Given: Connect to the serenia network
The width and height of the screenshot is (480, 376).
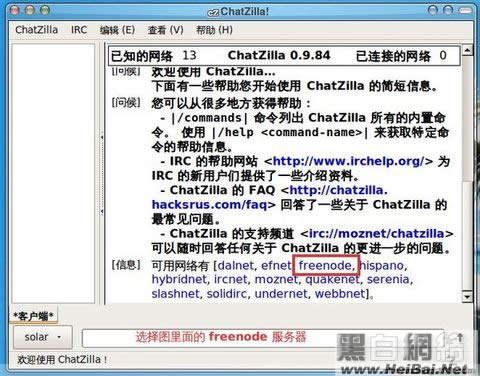Looking at the screenshot, I should (388, 279).
